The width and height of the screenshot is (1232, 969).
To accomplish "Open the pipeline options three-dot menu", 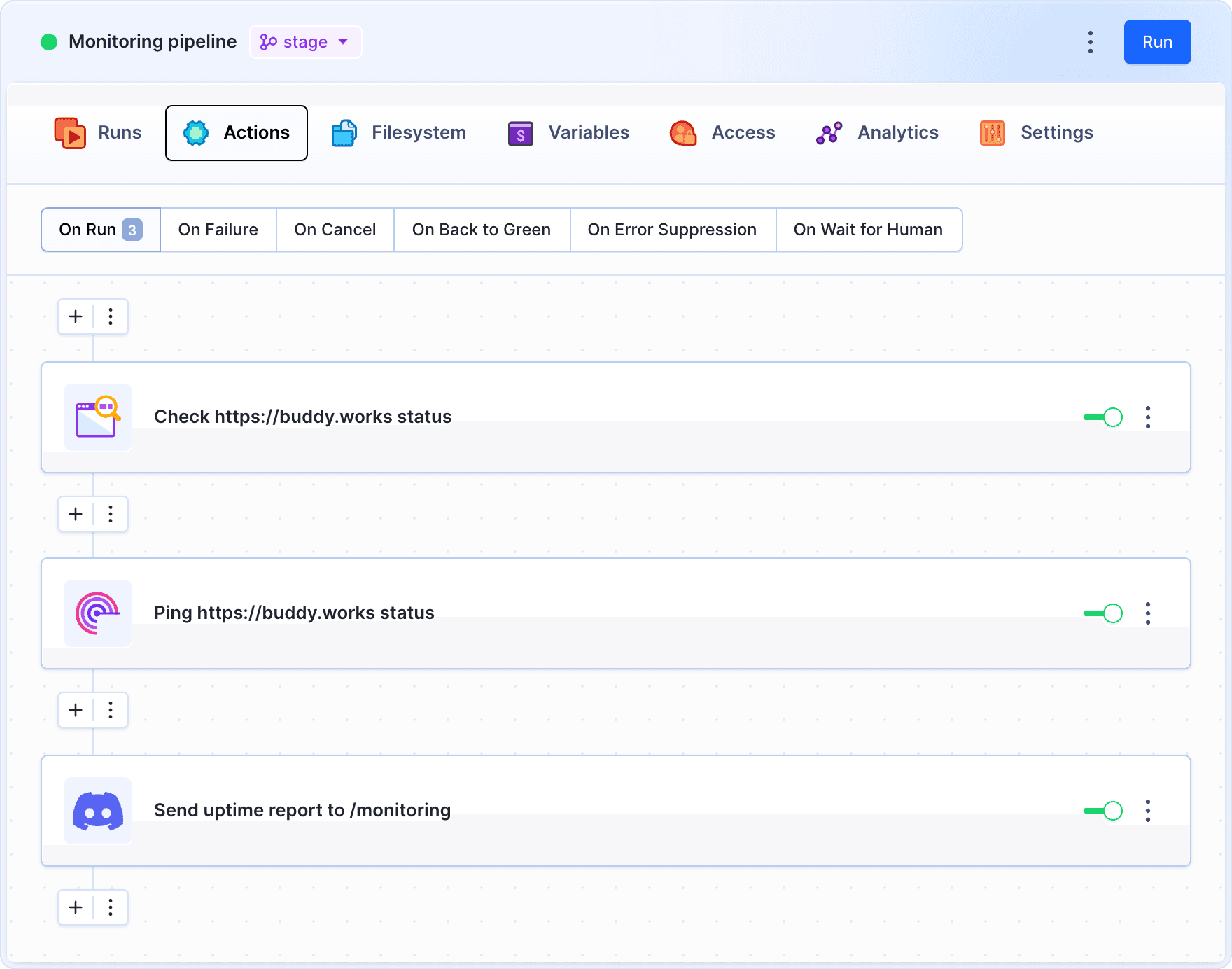I will point(1090,42).
